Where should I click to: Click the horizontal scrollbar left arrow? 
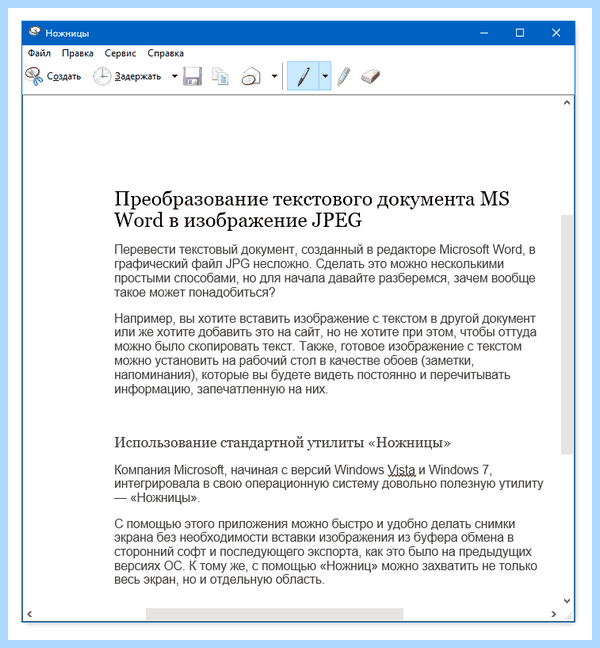pos(30,614)
